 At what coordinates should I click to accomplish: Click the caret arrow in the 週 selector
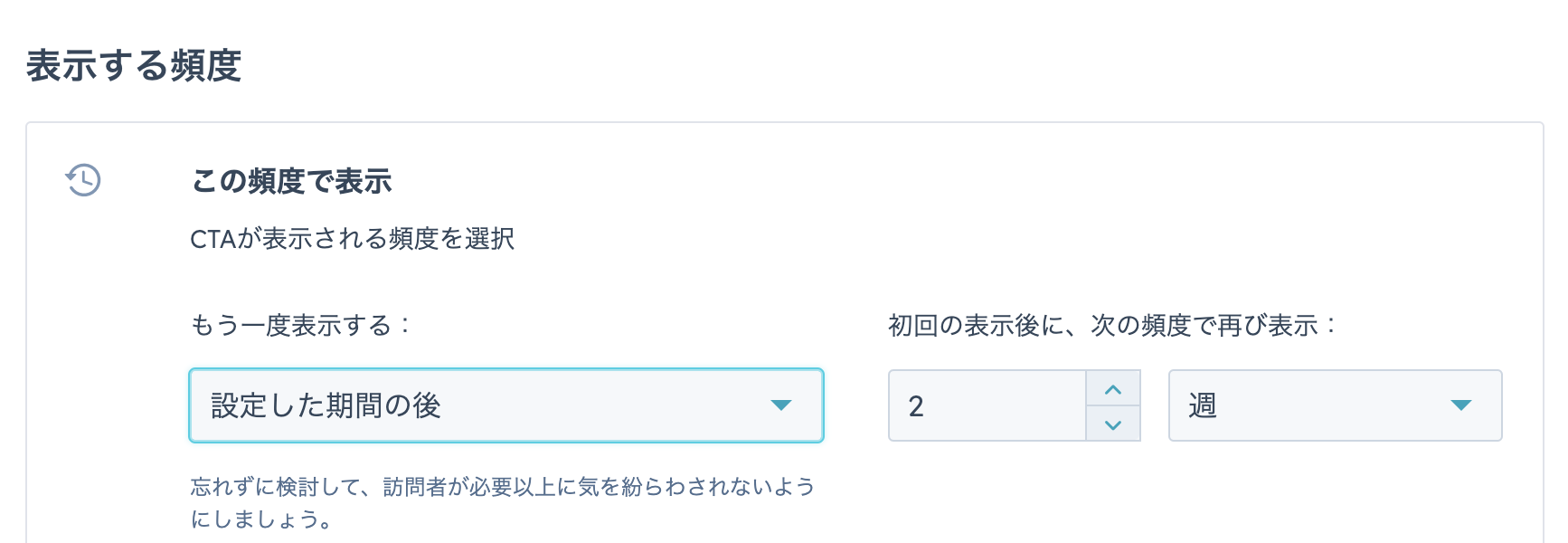(1461, 405)
